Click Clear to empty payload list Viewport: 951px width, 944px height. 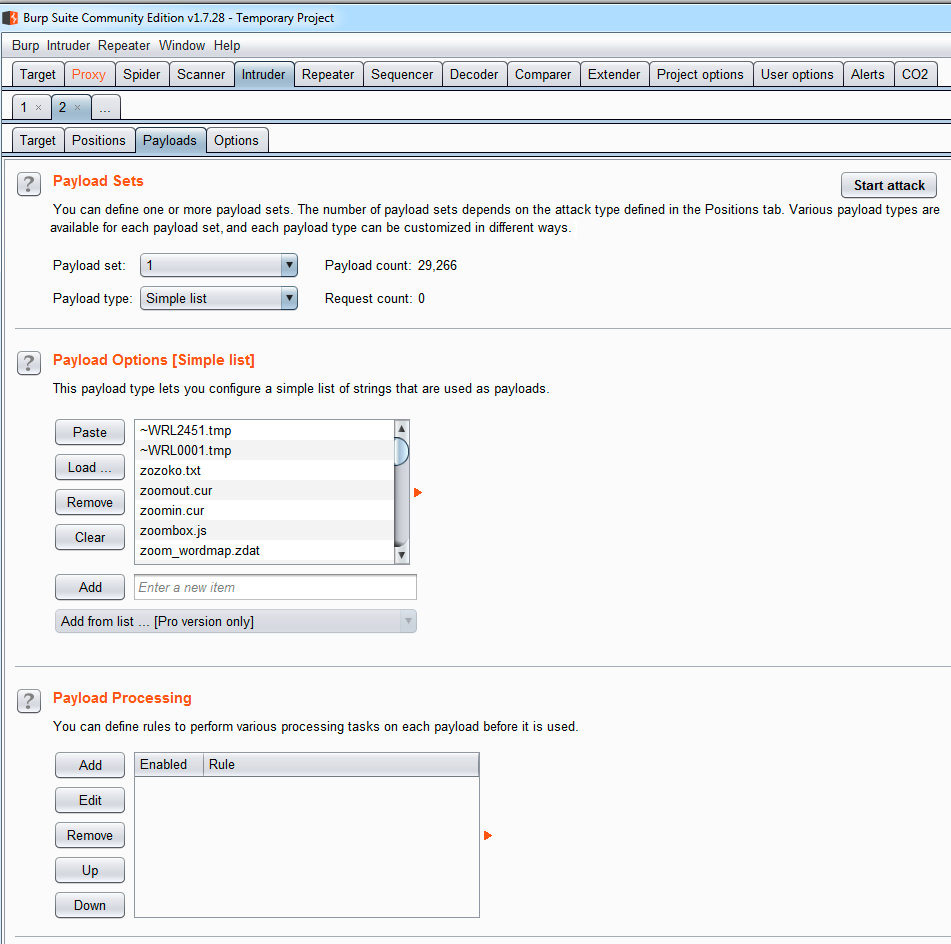click(x=90, y=537)
